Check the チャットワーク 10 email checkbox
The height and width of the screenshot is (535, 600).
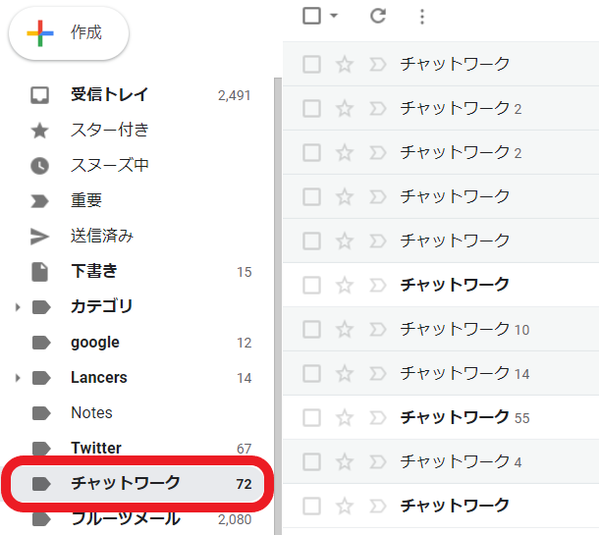tap(311, 329)
